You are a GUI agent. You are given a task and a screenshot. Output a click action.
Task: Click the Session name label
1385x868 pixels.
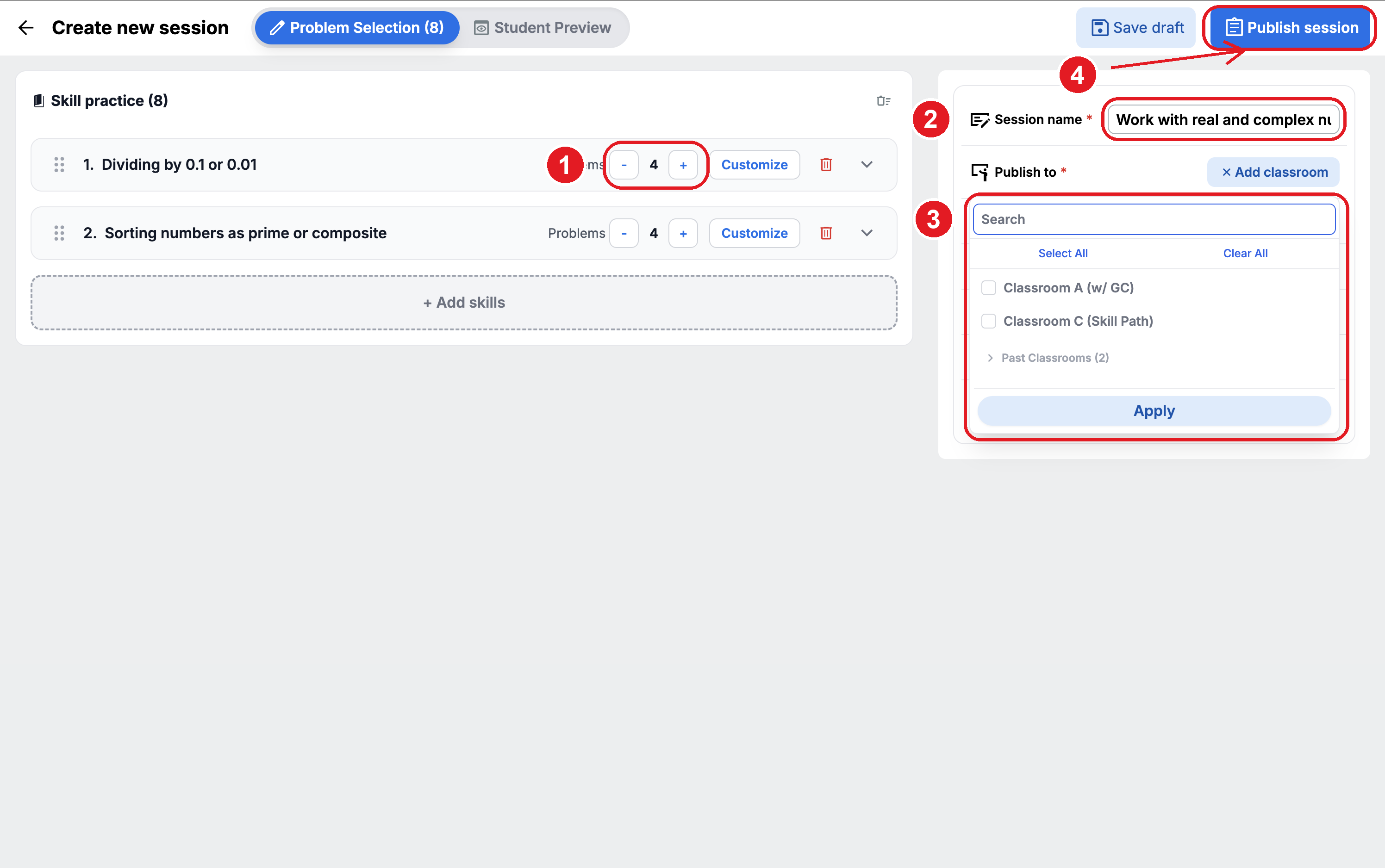pyautogui.click(x=1038, y=119)
